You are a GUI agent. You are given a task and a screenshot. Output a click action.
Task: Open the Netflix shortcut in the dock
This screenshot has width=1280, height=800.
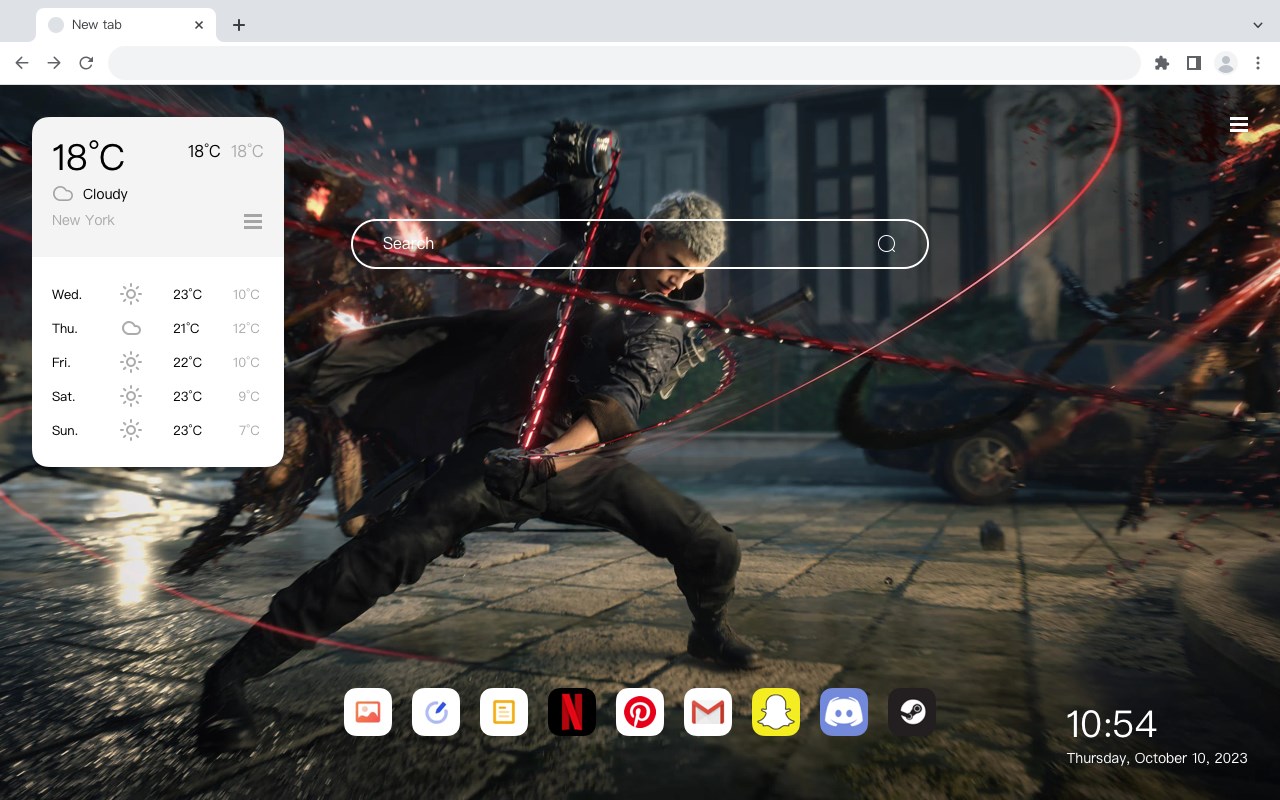tap(572, 712)
